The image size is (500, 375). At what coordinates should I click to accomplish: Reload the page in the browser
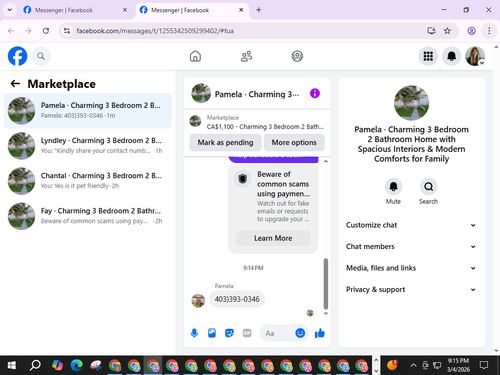[x=46, y=31]
